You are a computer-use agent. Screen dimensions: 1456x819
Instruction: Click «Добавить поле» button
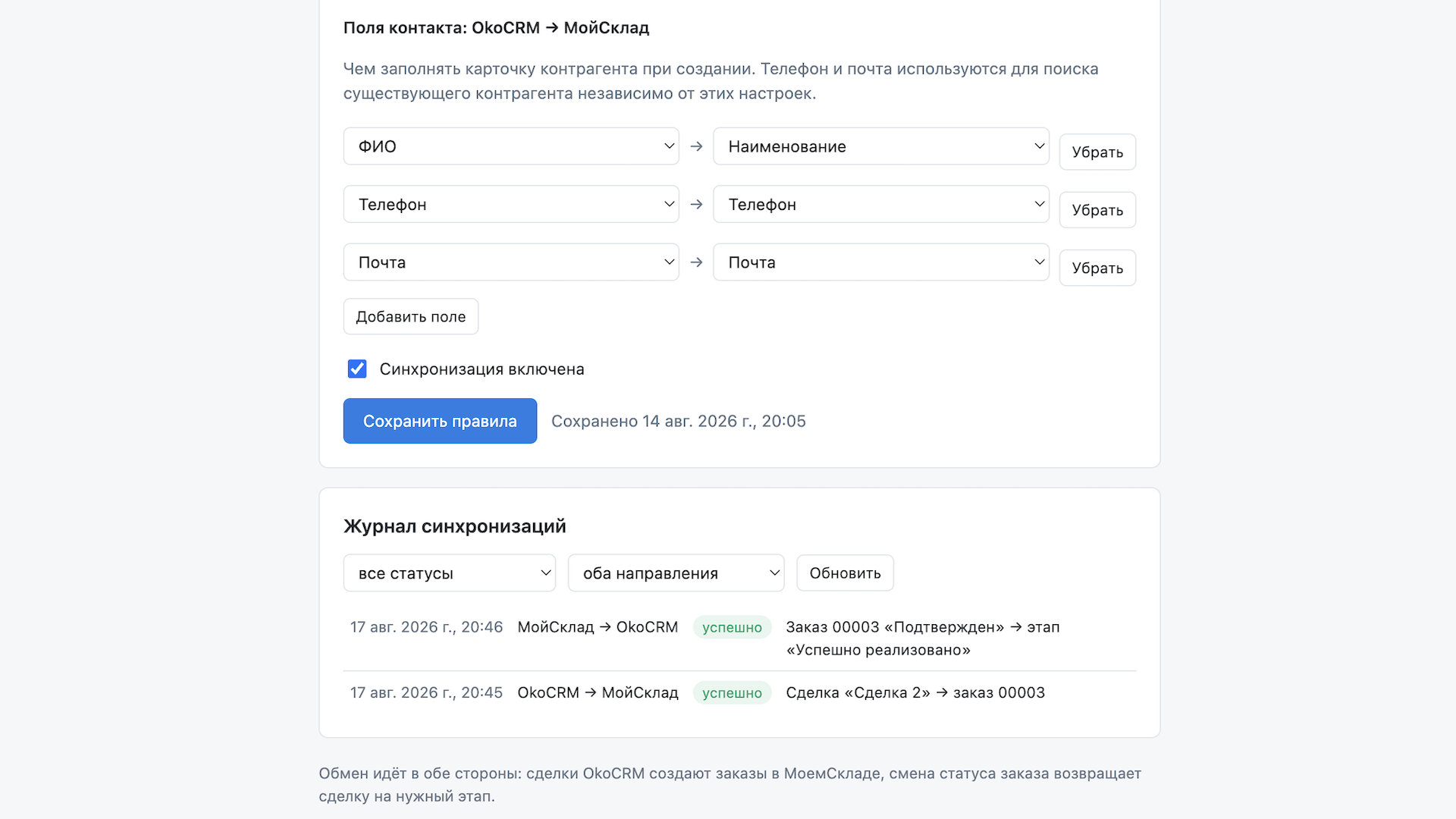tap(411, 316)
